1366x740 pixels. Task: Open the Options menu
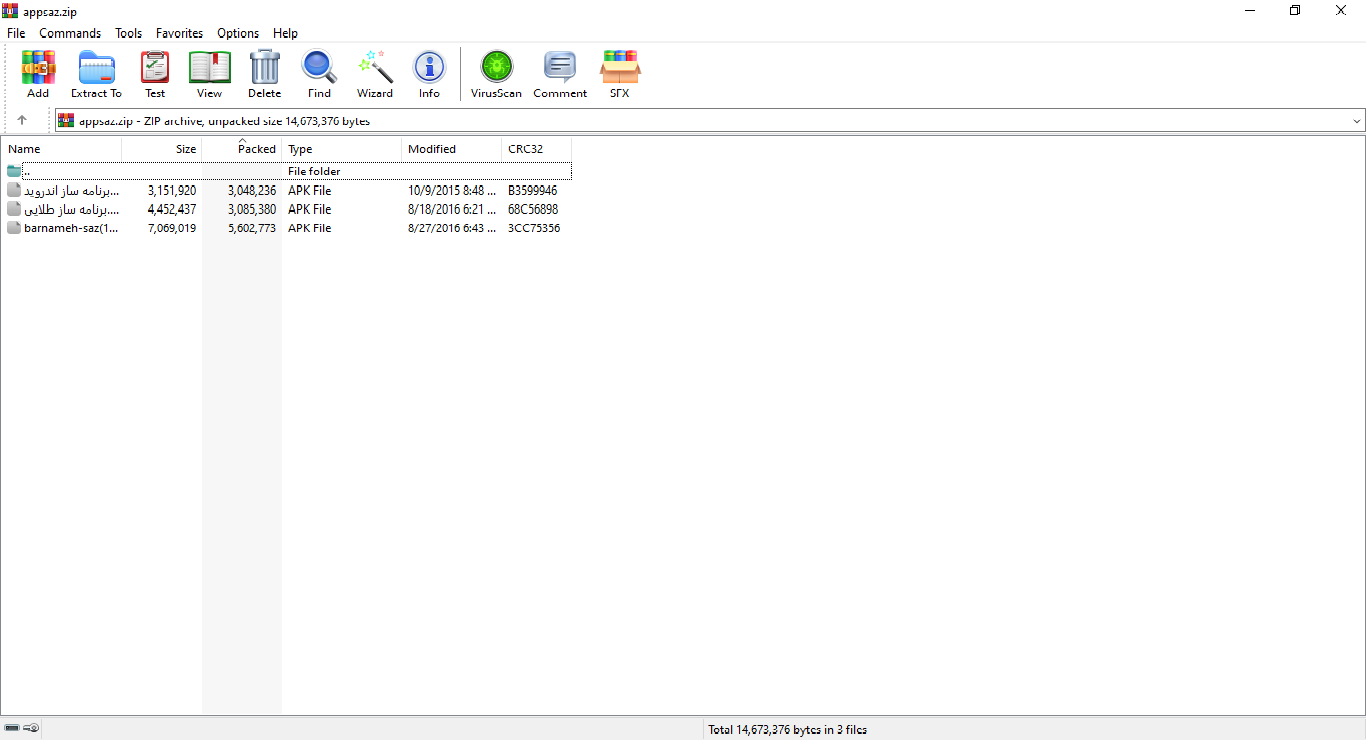coord(238,33)
